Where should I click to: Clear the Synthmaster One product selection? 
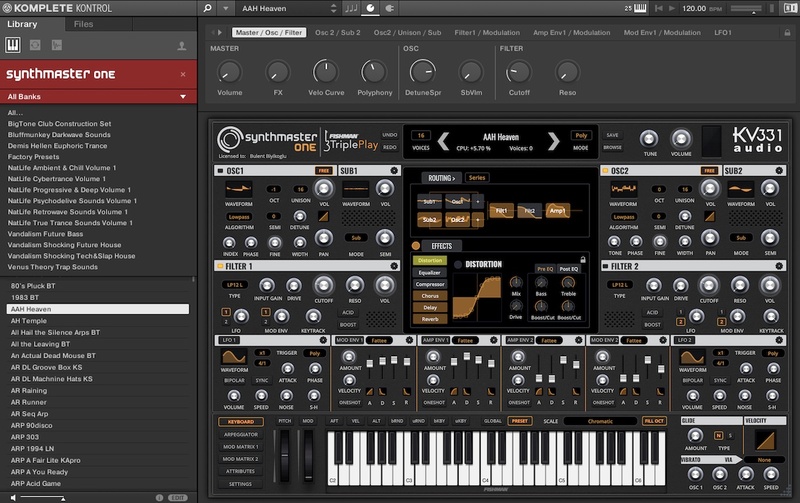point(182,74)
